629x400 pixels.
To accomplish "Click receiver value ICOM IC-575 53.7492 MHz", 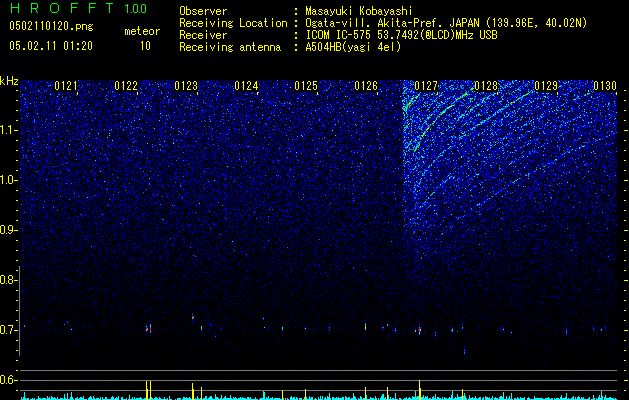I will (x=401, y=35).
